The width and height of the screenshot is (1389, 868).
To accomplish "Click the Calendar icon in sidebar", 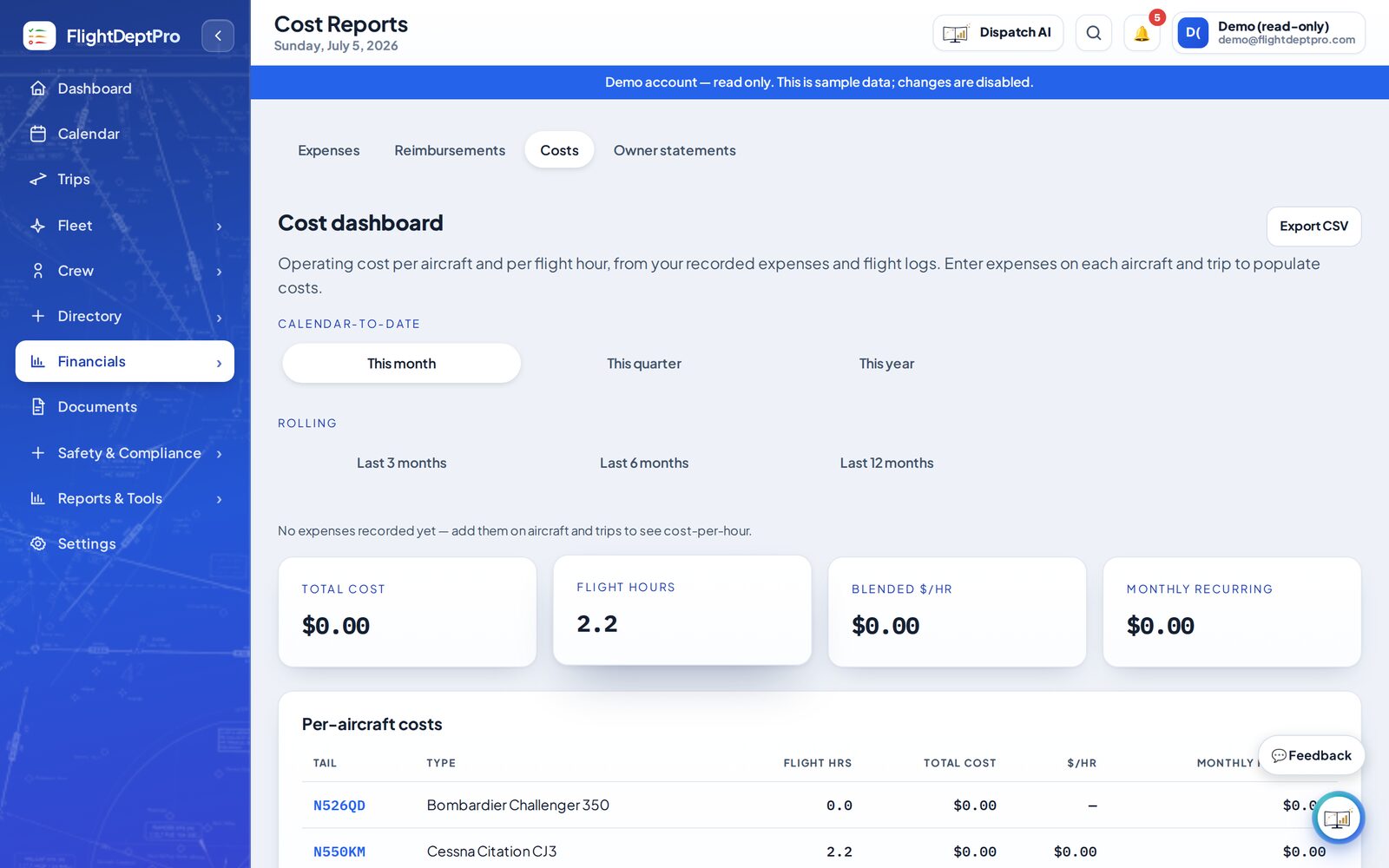I will coord(37,134).
